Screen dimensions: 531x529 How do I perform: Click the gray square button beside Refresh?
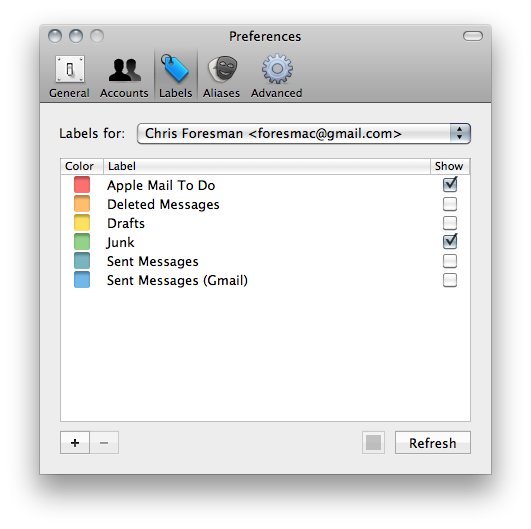click(x=373, y=442)
